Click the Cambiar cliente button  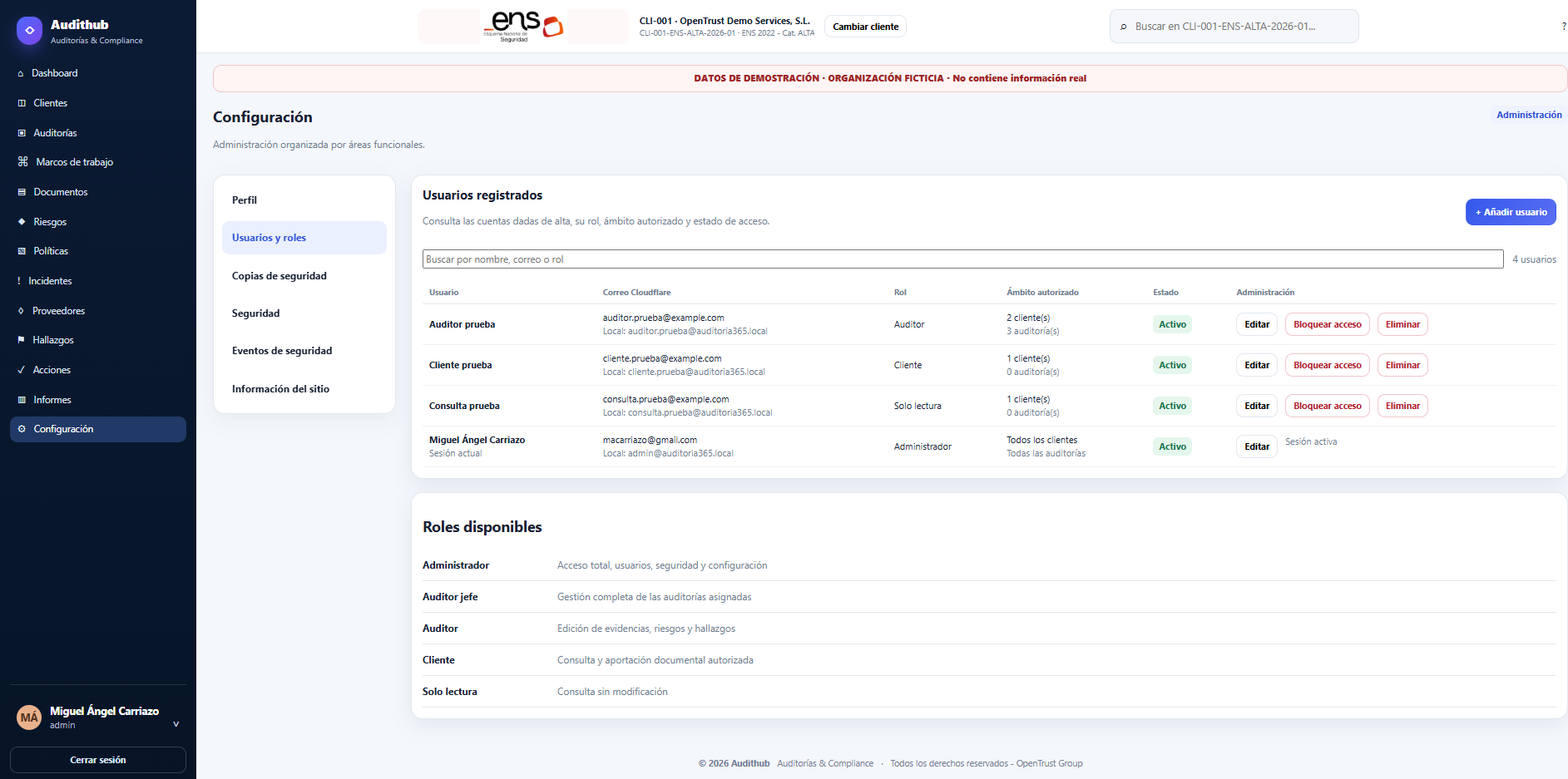865,27
